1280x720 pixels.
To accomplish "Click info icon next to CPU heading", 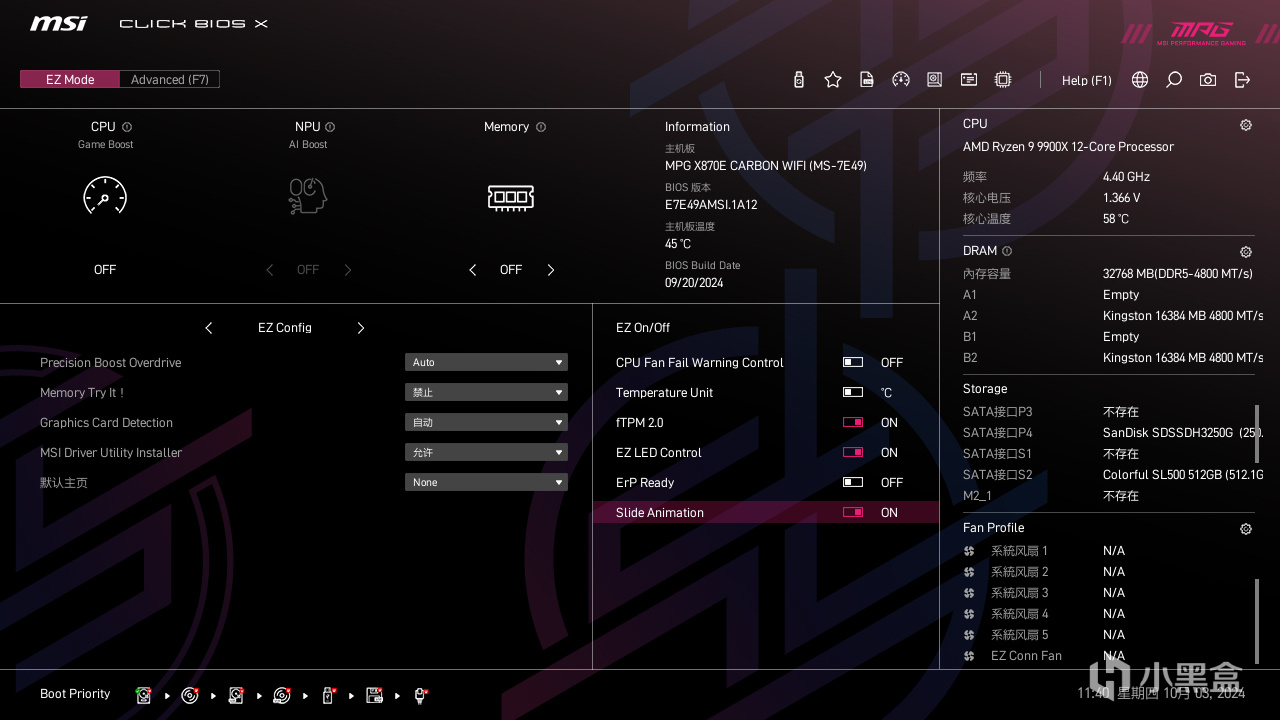I will [127, 127].
